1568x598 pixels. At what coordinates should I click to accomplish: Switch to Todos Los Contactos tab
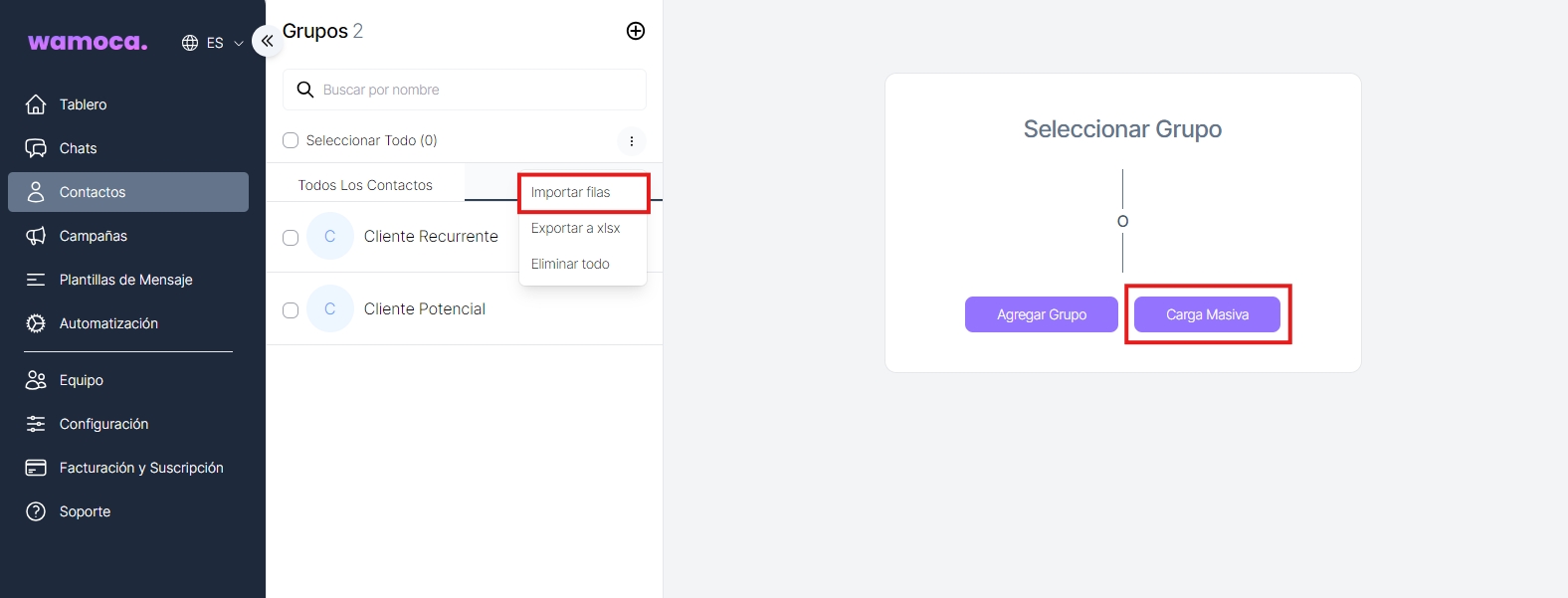pyautogui.click(x=365, y=185)
